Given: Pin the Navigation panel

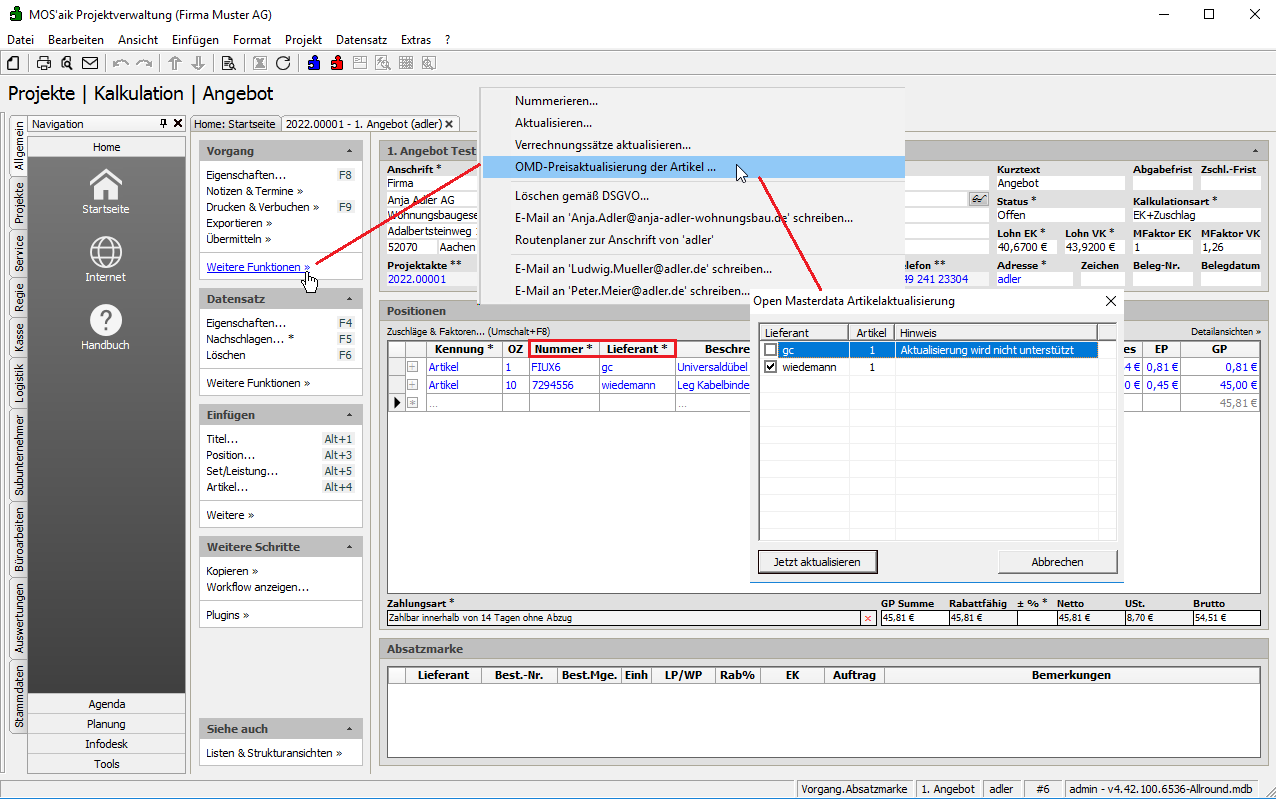Looking at the screenshot, I should [164, 124].
